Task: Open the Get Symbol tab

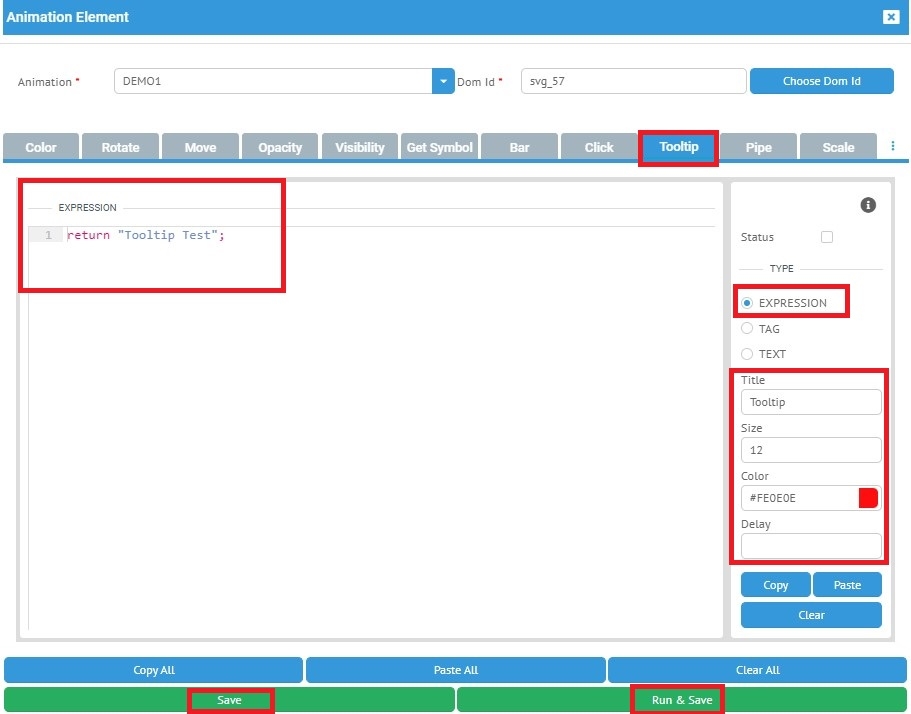Action: click(439, 147)
